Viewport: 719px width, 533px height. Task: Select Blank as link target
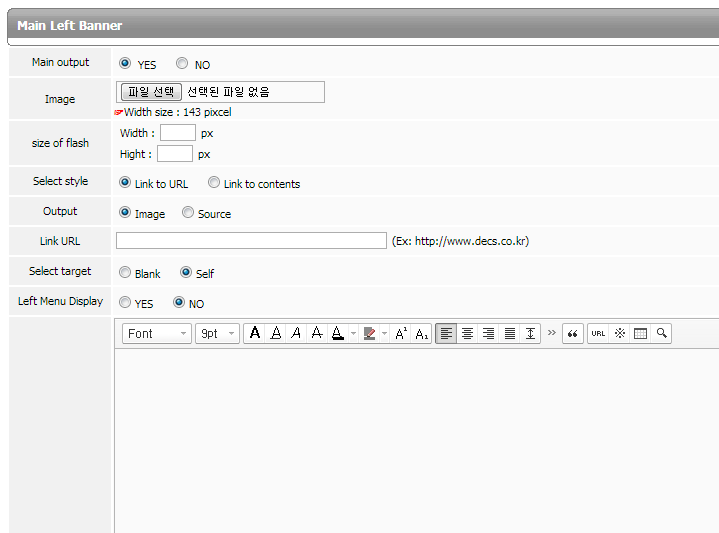click(x=125, y=272)
